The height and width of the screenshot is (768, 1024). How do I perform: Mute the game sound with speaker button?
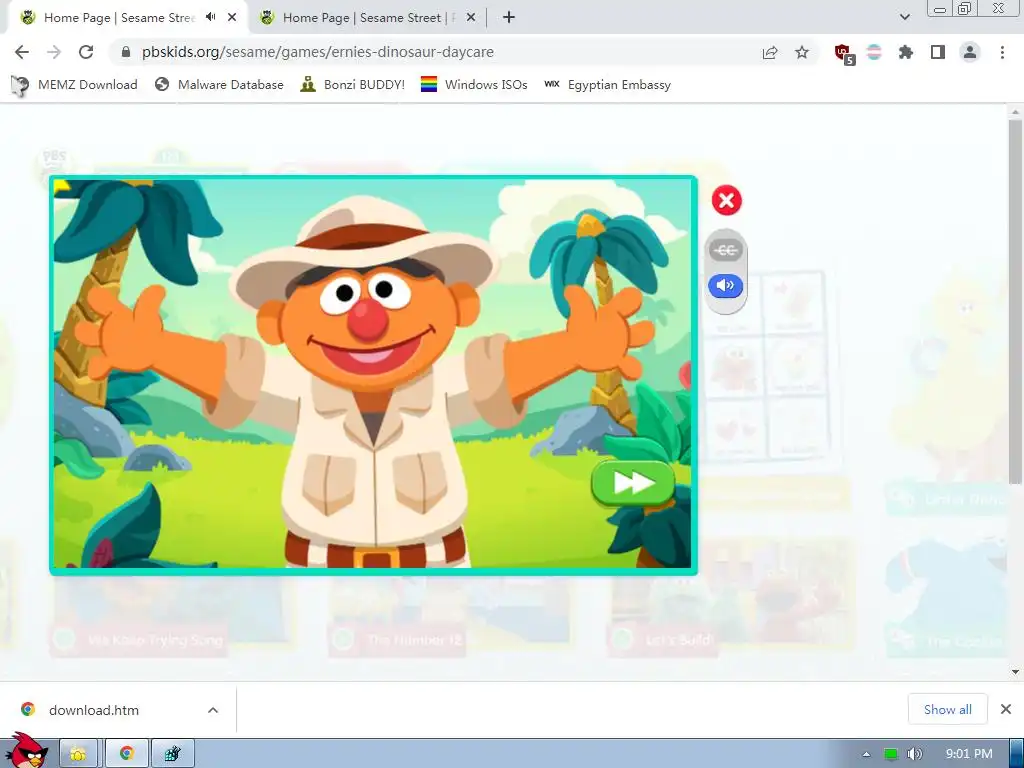tap(726, 285)
